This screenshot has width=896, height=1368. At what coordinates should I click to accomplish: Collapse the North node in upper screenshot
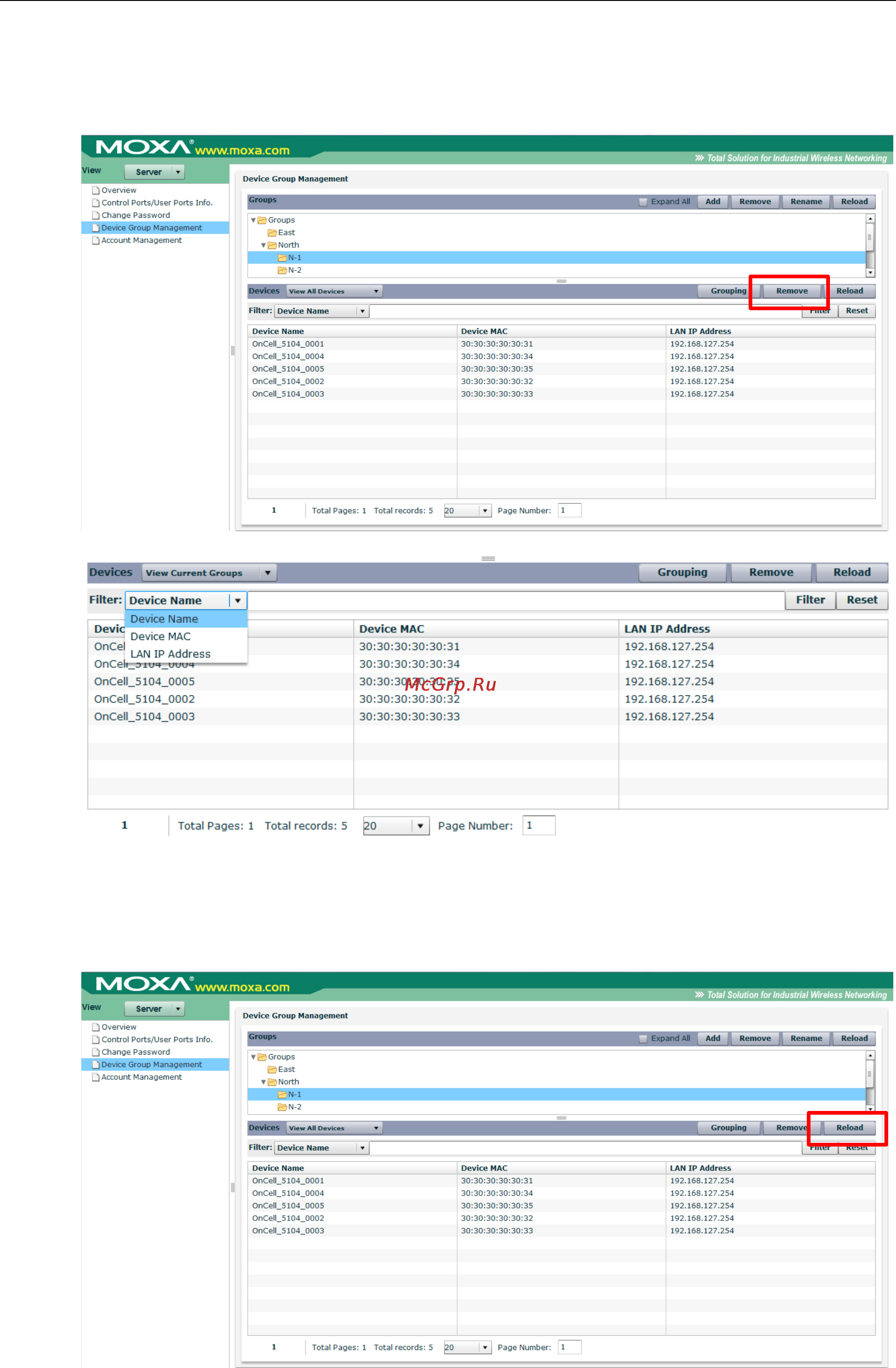[264, 245]
